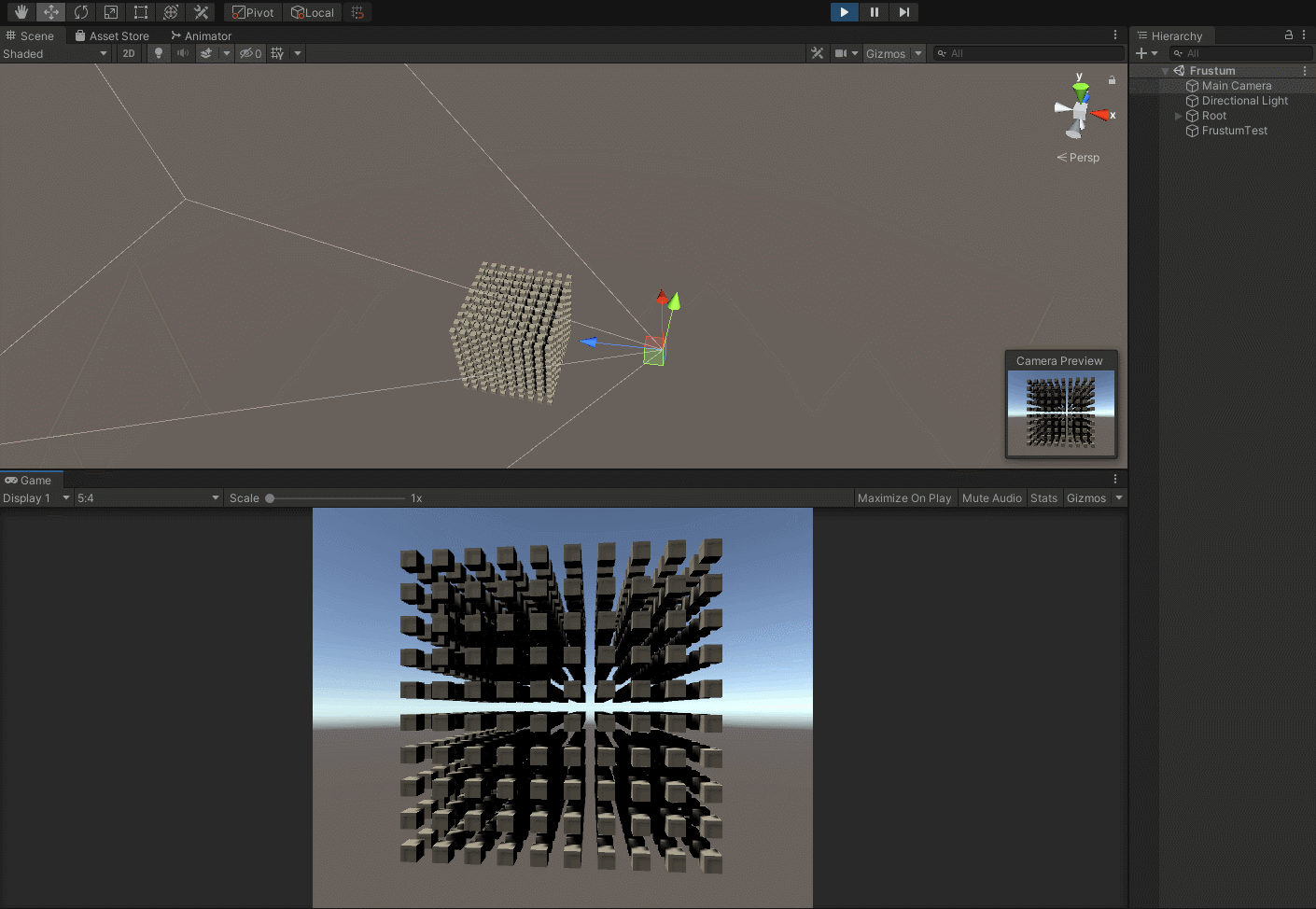
Task: Open Hierarchy panel more options
Action: [1304, 35]
